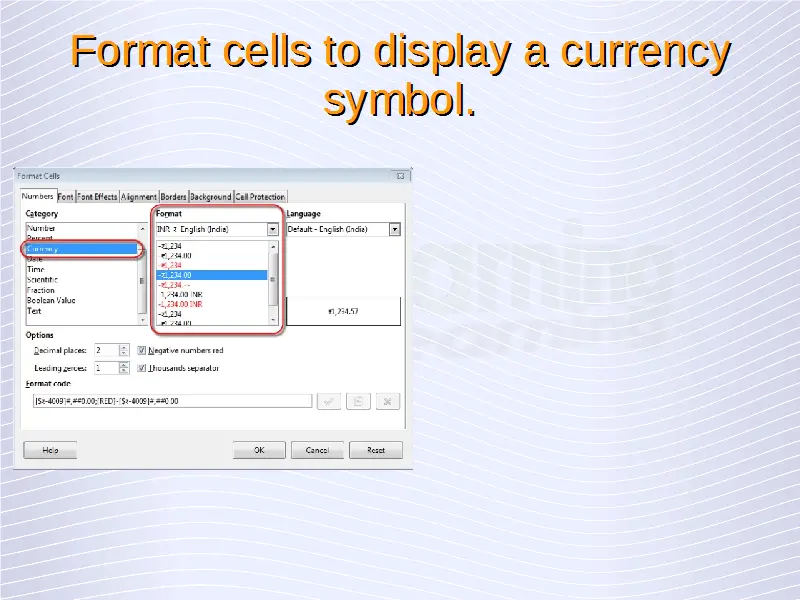
Task: Select Scientific in the Category list
Action: tap(44, 280)
